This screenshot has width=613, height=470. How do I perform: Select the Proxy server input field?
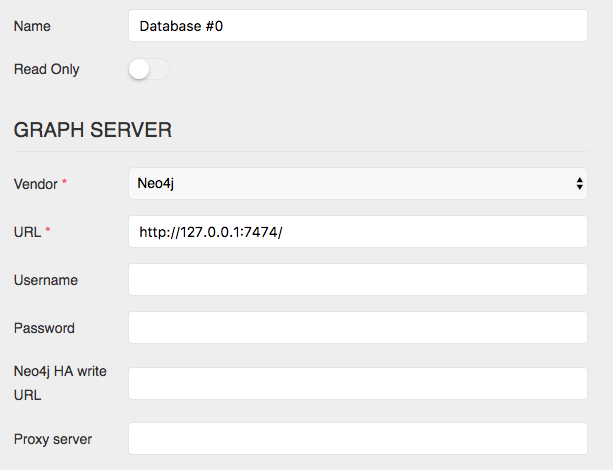358,438
